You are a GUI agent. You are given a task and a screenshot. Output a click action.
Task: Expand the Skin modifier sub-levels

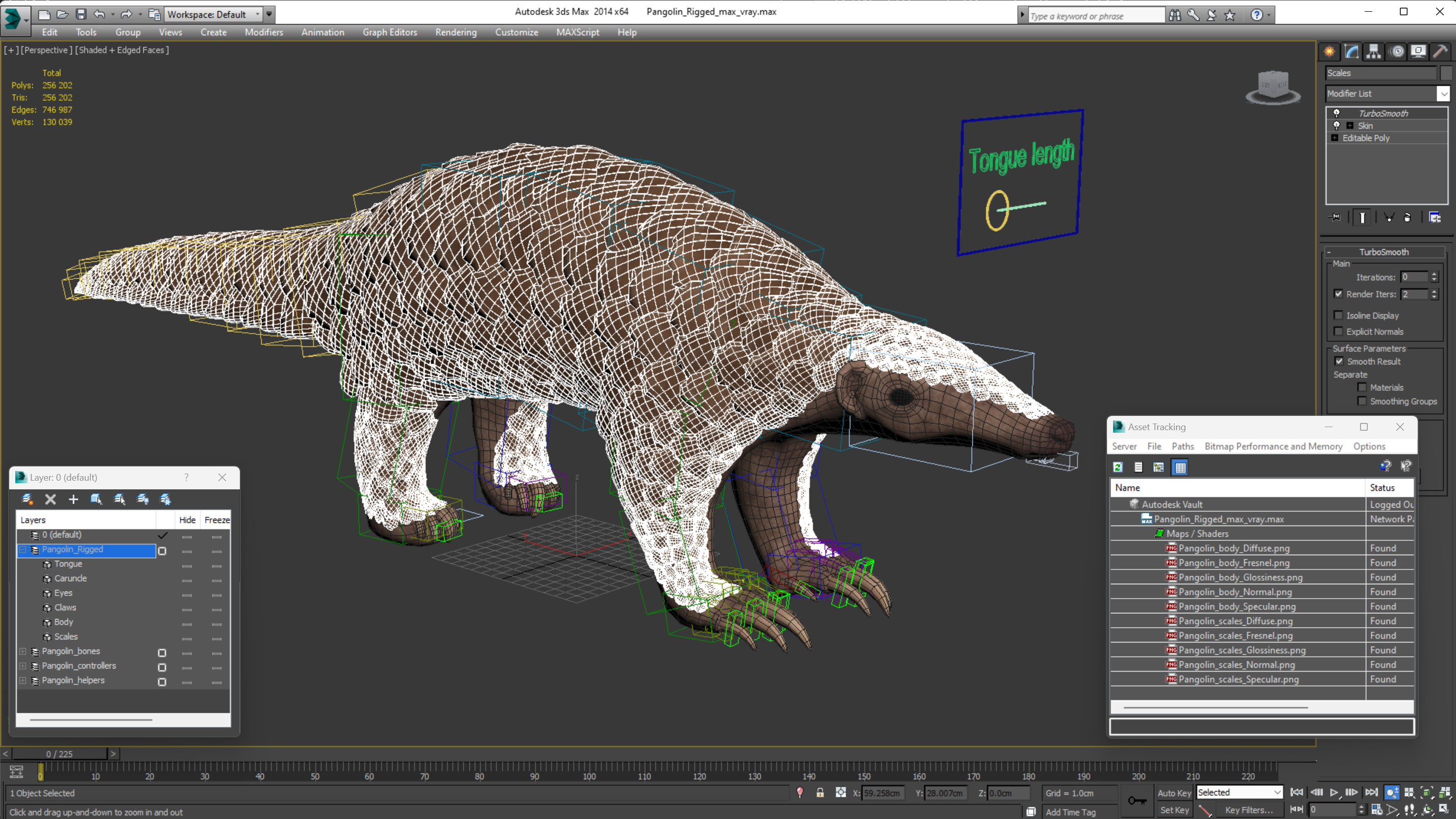tap(1350, 126)
